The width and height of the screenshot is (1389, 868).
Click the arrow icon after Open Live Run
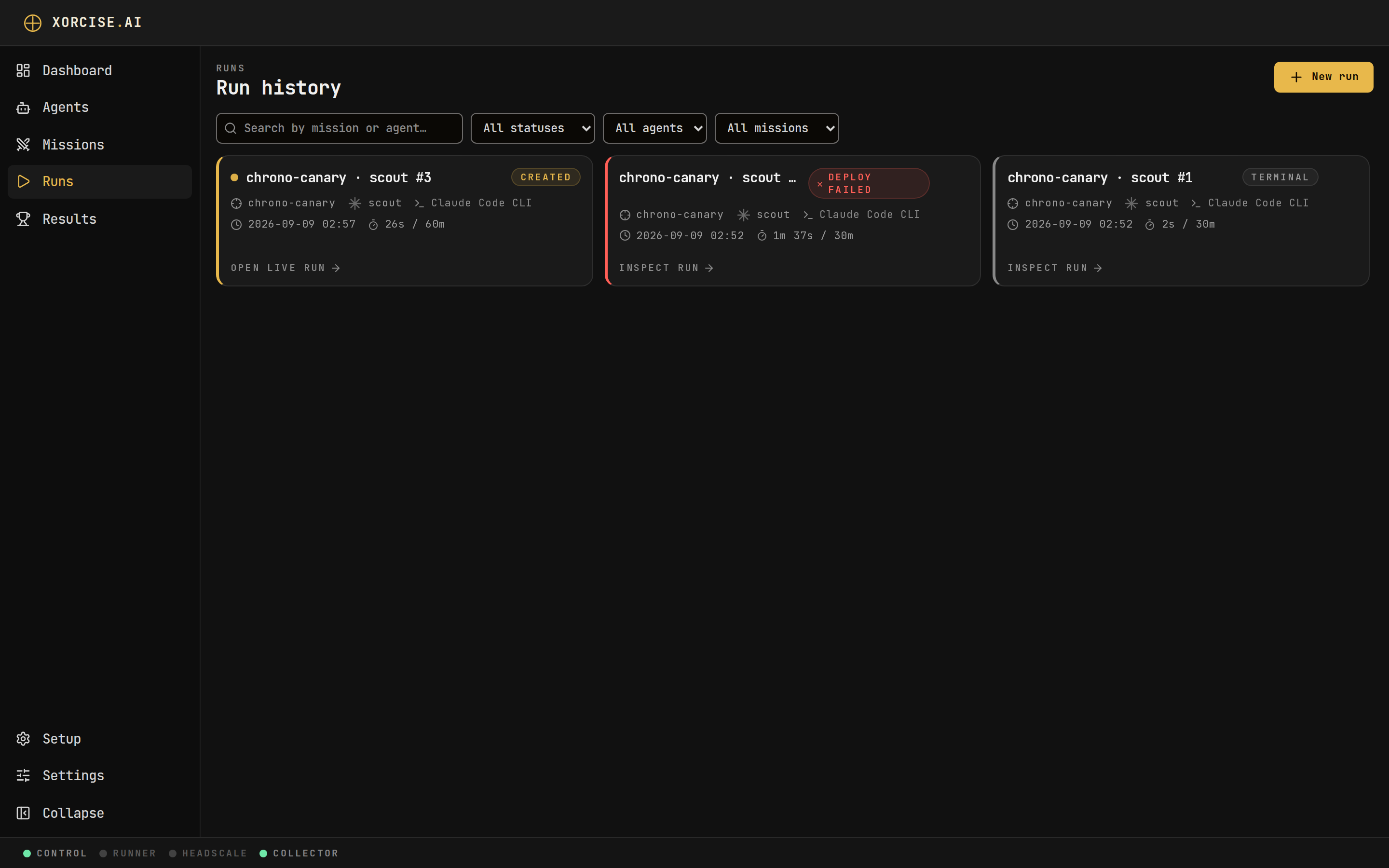[x=336, y=268]
